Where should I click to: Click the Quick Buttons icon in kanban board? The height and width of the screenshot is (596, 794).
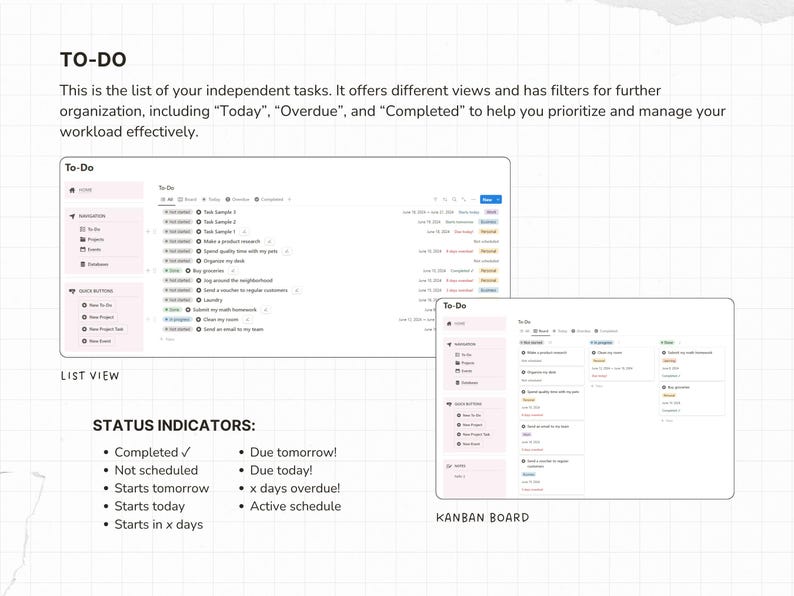coord(449,404)
